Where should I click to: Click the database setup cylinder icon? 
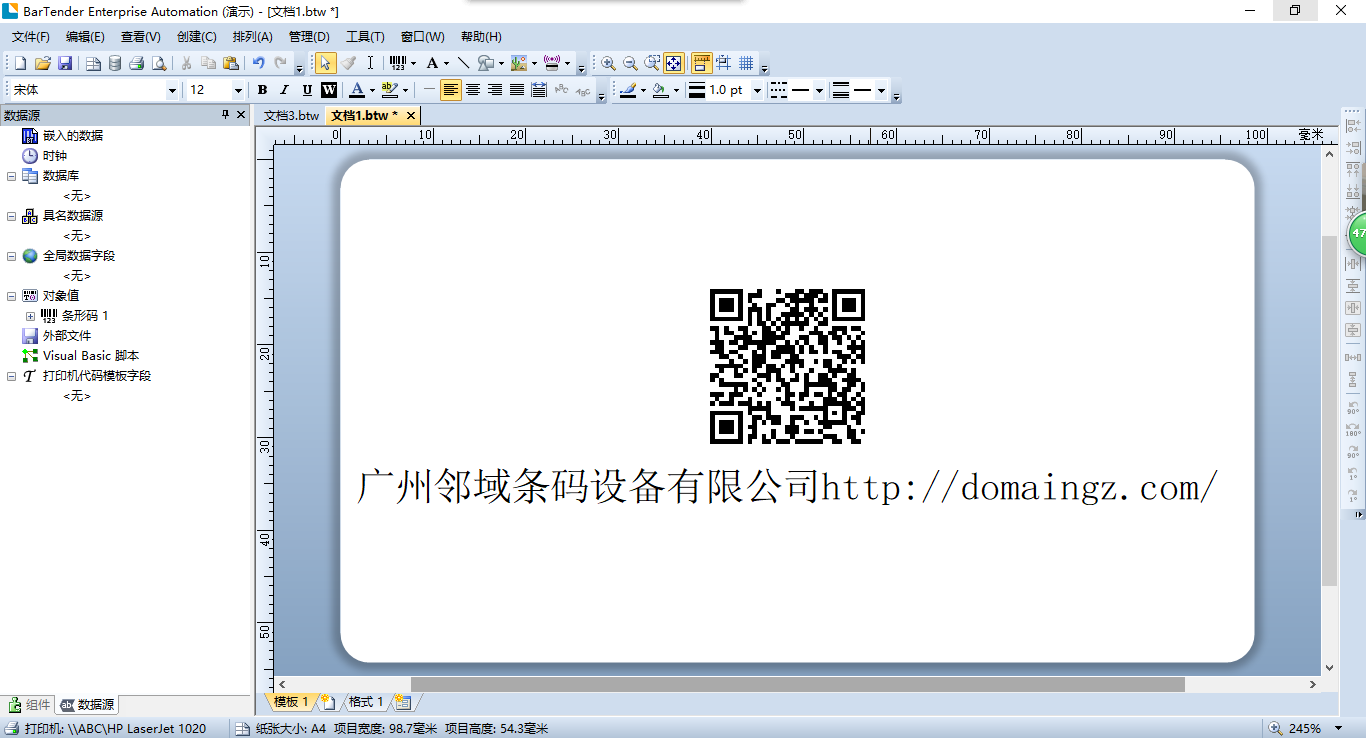[x=115, y=63]
